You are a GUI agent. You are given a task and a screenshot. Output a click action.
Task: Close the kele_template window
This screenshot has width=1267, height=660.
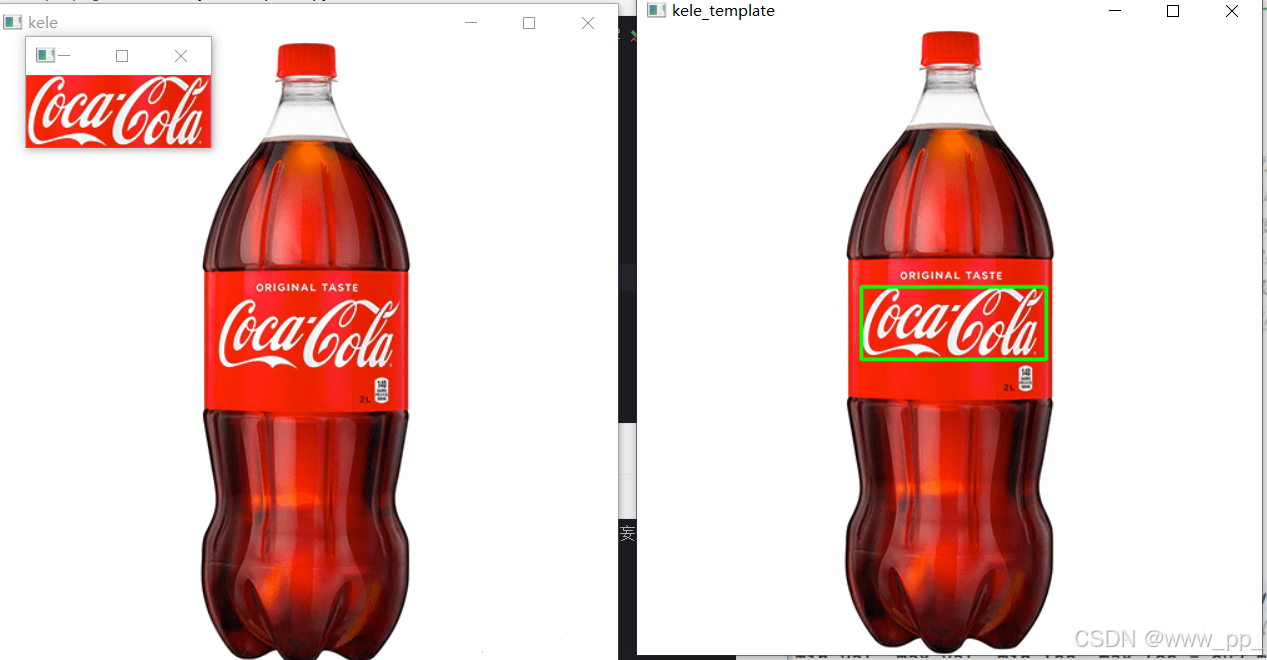pyautogui.click(x=1232, y=11)
